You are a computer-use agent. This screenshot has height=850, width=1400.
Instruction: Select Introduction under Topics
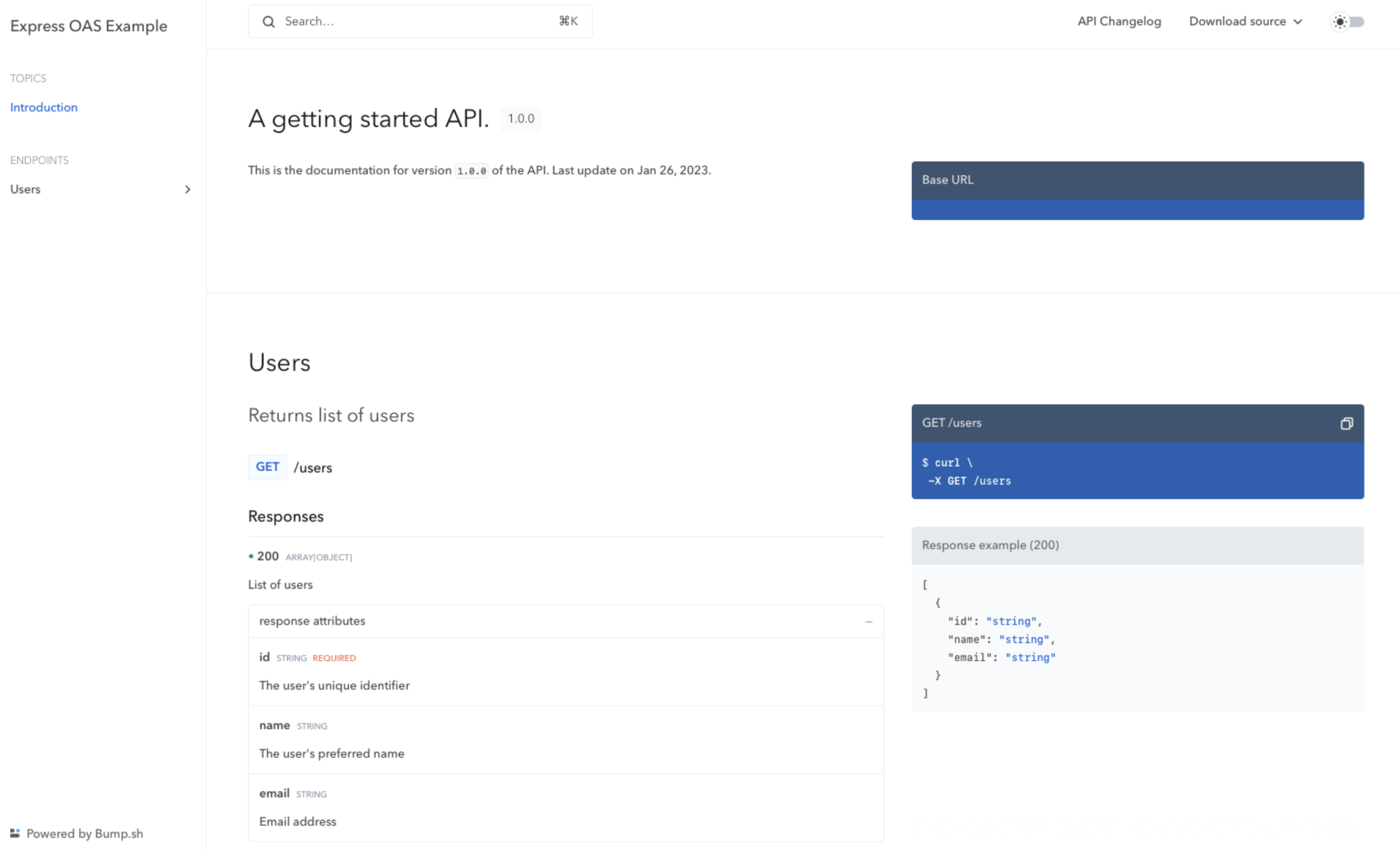click(43, 107)
